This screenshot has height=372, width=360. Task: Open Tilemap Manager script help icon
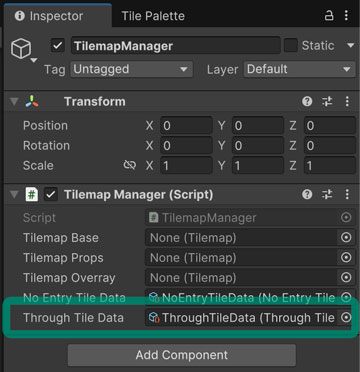point(307,194)
